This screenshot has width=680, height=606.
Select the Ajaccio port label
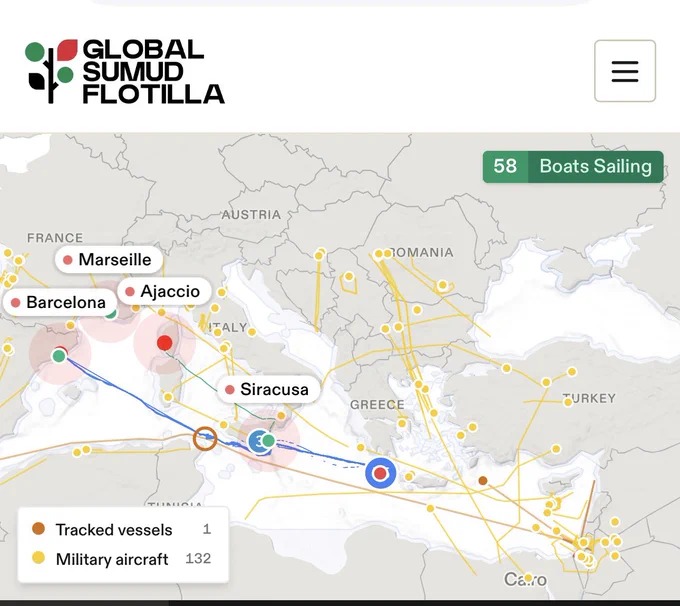coord(164,291)
